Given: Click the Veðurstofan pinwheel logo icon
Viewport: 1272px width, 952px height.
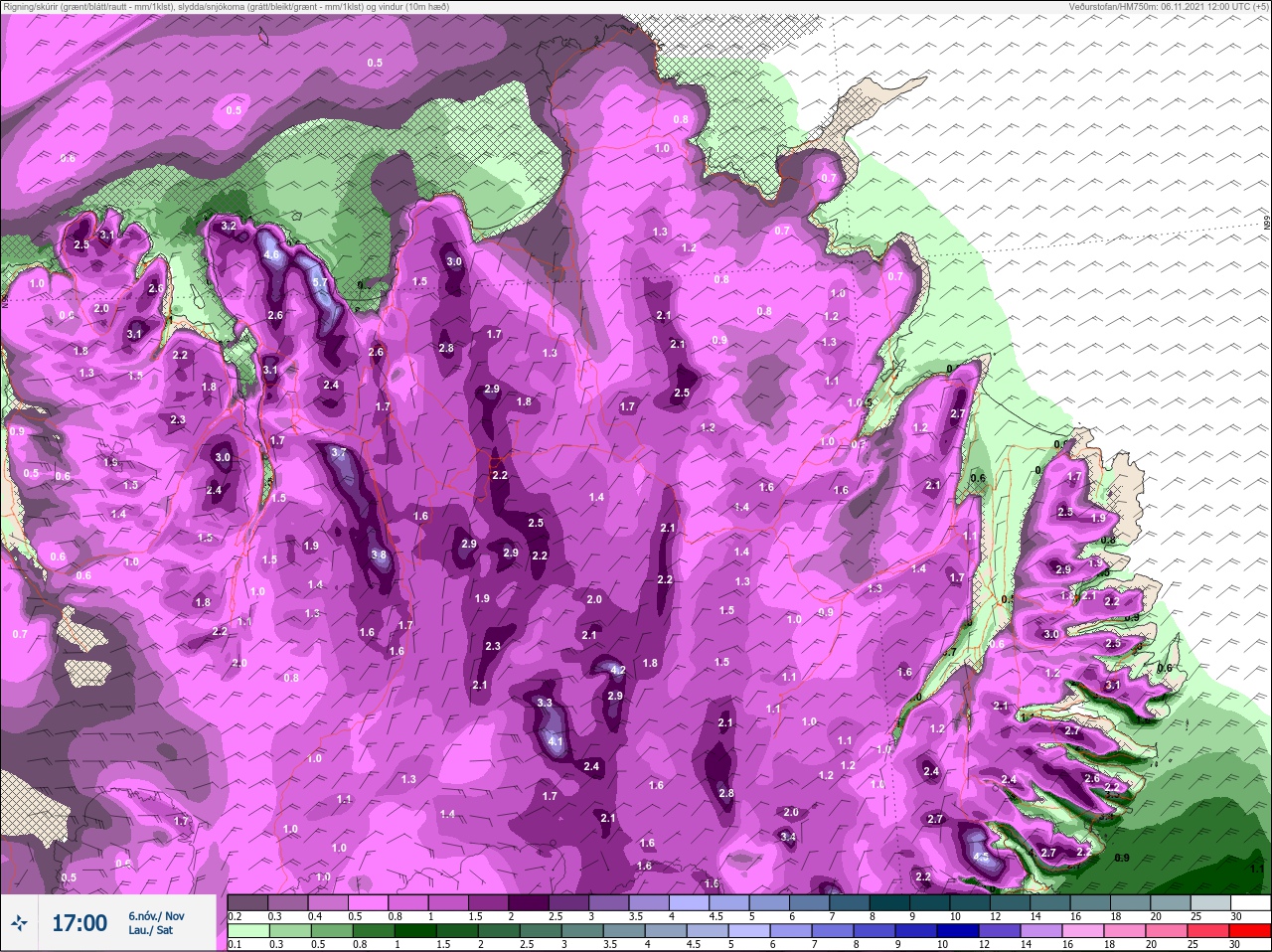Looking at the screenshot, I should click(x=19, y=923).
